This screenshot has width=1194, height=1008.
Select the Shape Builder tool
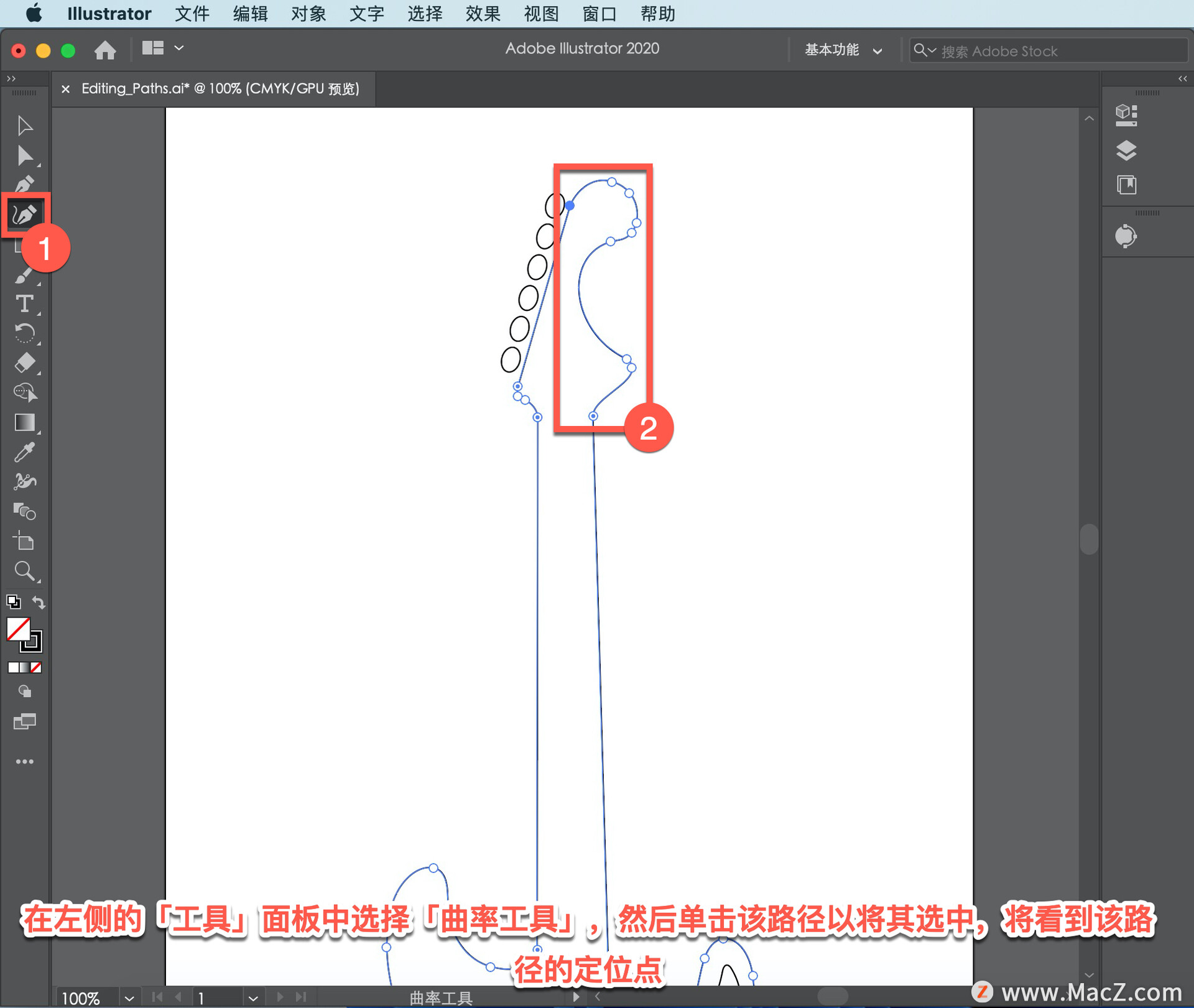pos(25,392)
